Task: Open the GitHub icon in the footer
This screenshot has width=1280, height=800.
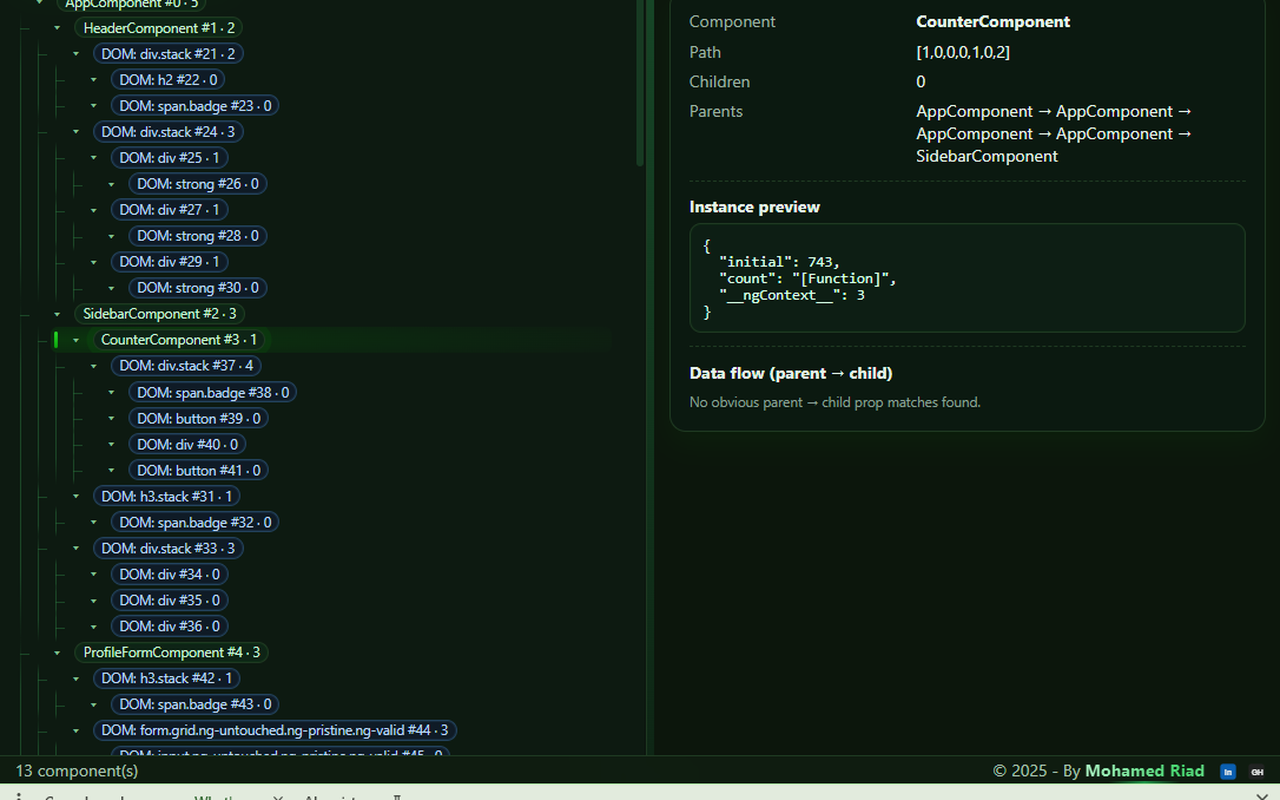Action: 1257,771
